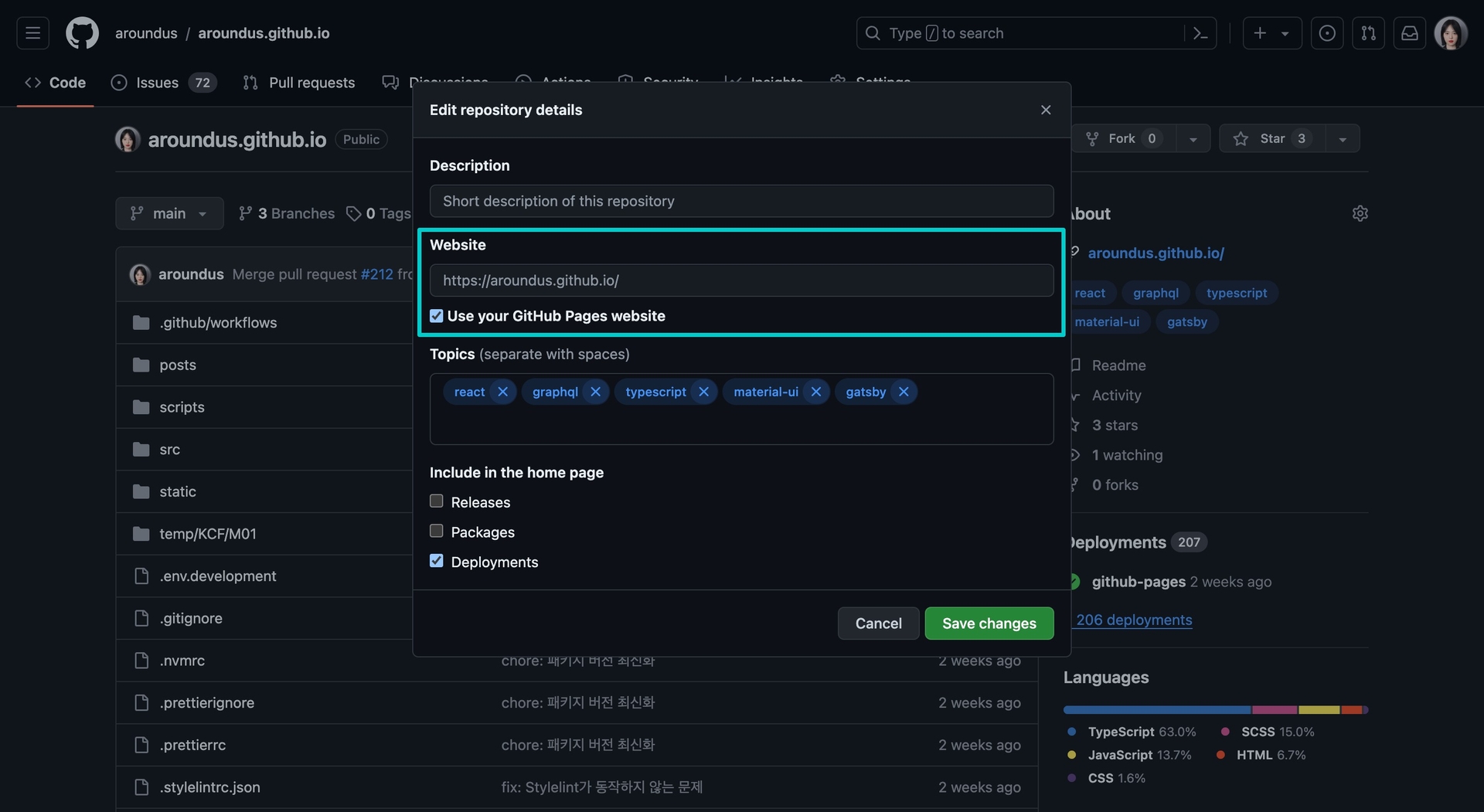Open the issues icon in header
This screenshot has height=812, width=1484.
1326,33
